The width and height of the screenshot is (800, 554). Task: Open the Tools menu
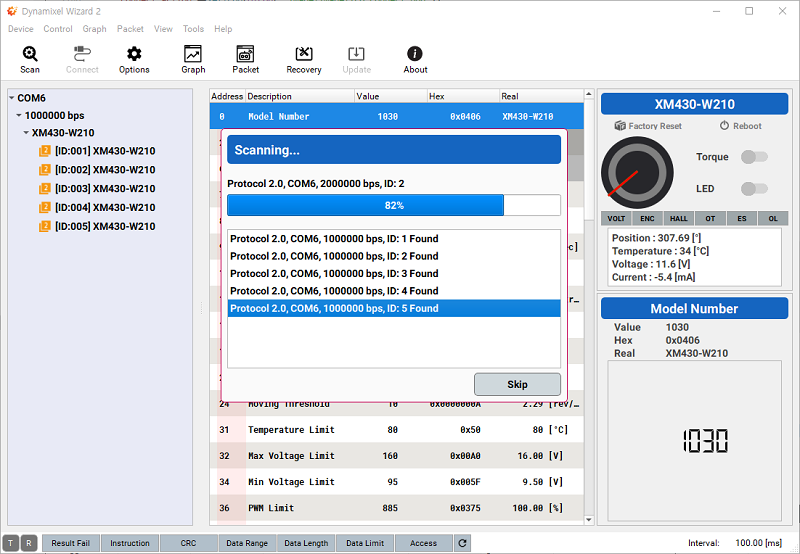(193, 29)
